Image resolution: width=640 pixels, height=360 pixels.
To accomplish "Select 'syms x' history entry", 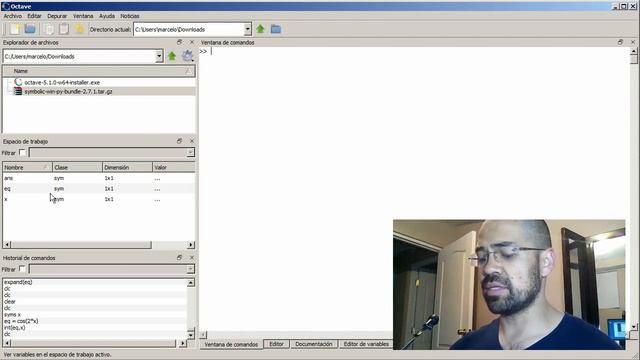I will pos(12,315).
